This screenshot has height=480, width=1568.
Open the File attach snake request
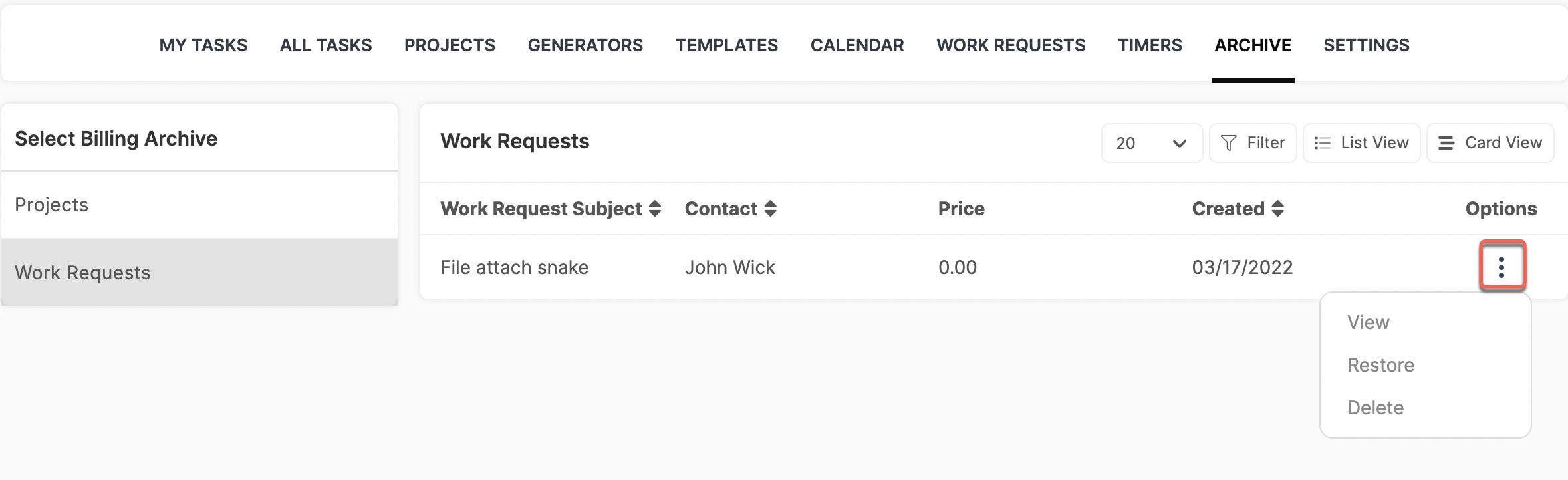pos(514,267)
